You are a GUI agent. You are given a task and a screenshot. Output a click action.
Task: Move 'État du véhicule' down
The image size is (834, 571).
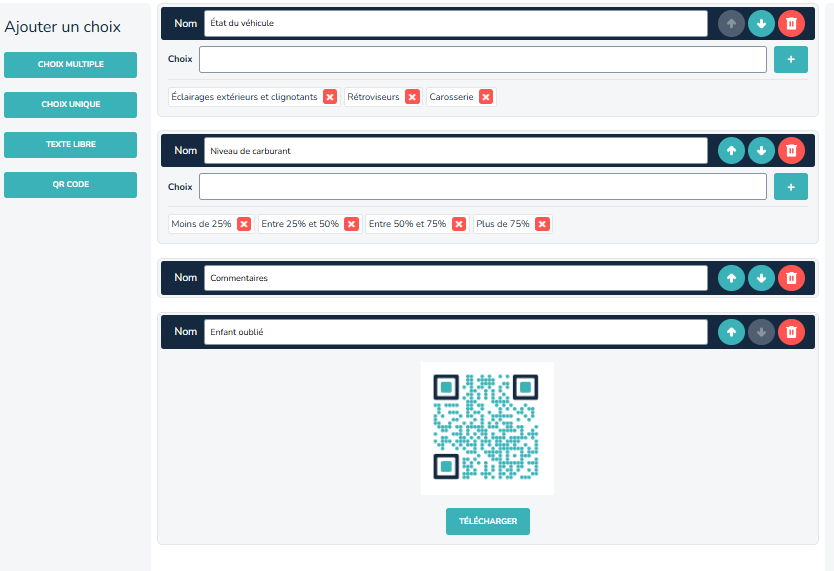[x=761, y=24]
